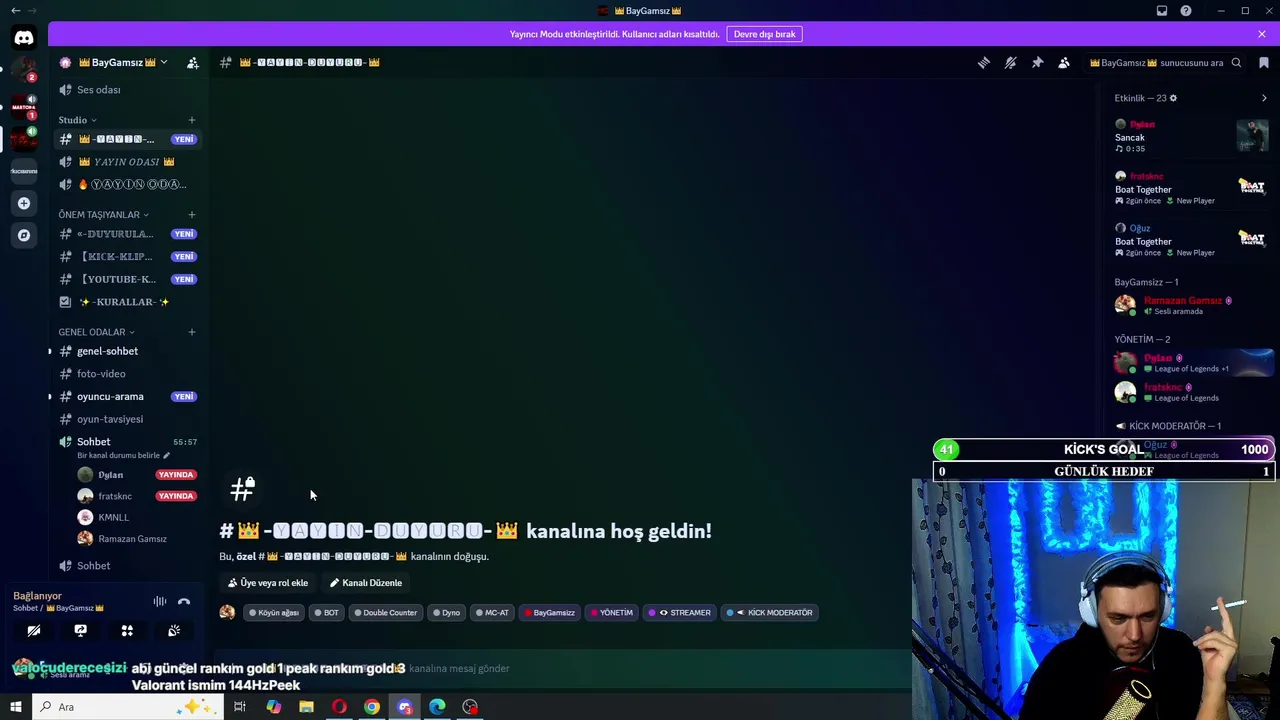Open the genel-sohbet channel
Viewport: 1280px width, 720px height.
point(128,351)
